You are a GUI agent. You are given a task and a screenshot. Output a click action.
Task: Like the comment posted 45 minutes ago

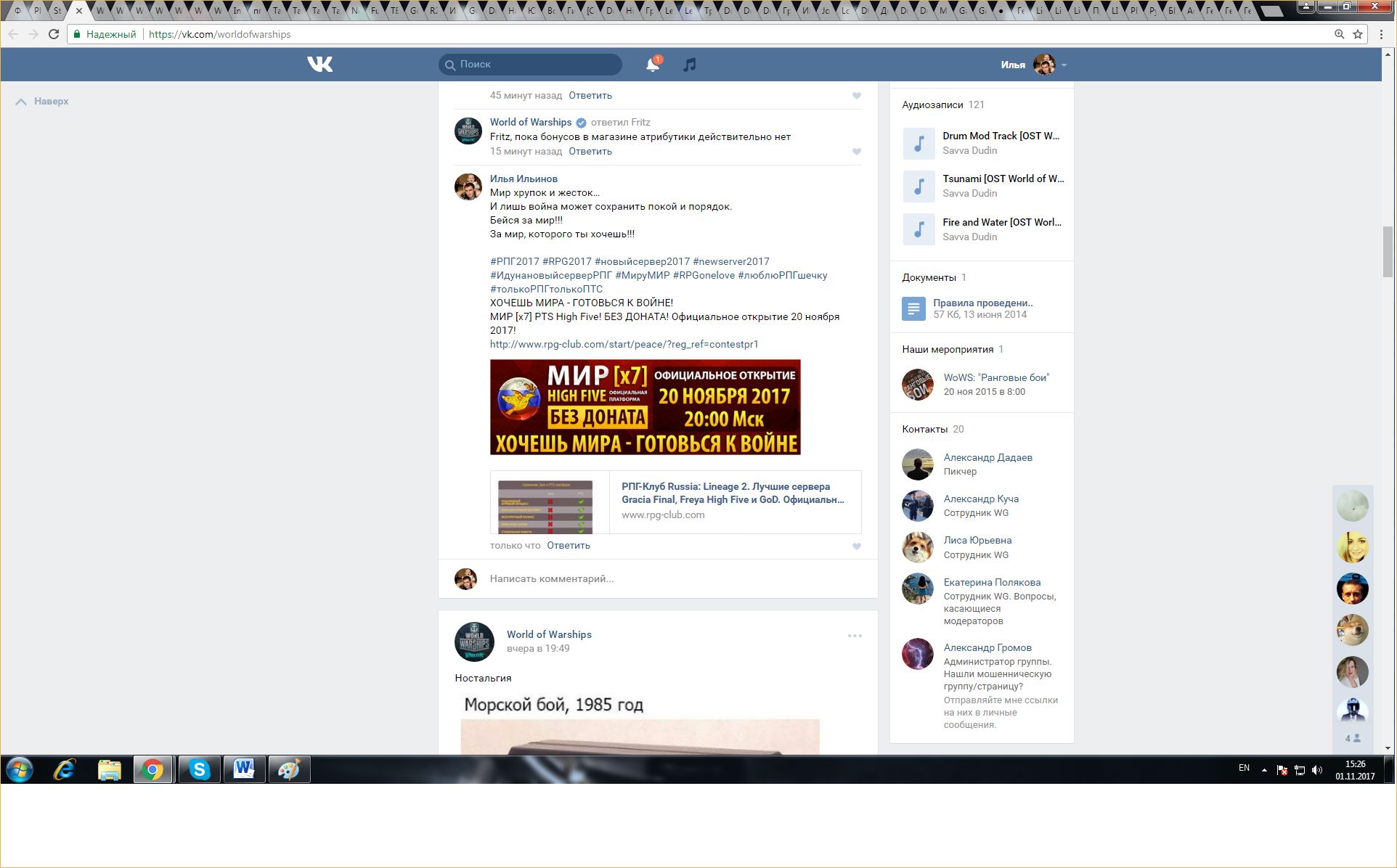(x=857, y=96)
